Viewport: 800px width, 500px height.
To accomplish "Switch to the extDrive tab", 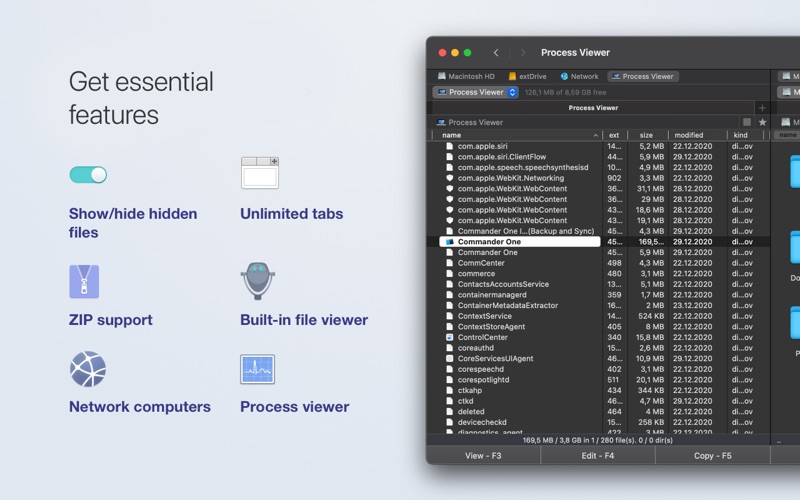I will [528, 77].
